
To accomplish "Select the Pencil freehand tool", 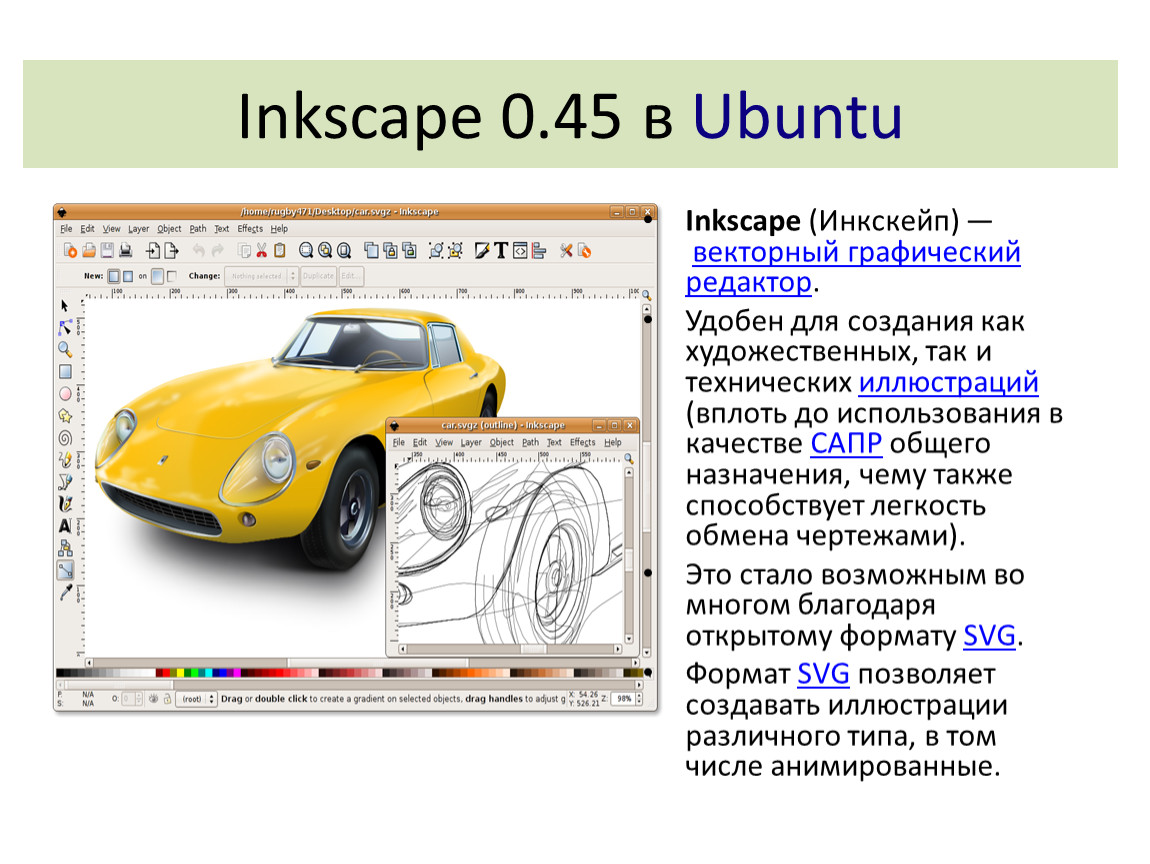I will coord(65,460).
